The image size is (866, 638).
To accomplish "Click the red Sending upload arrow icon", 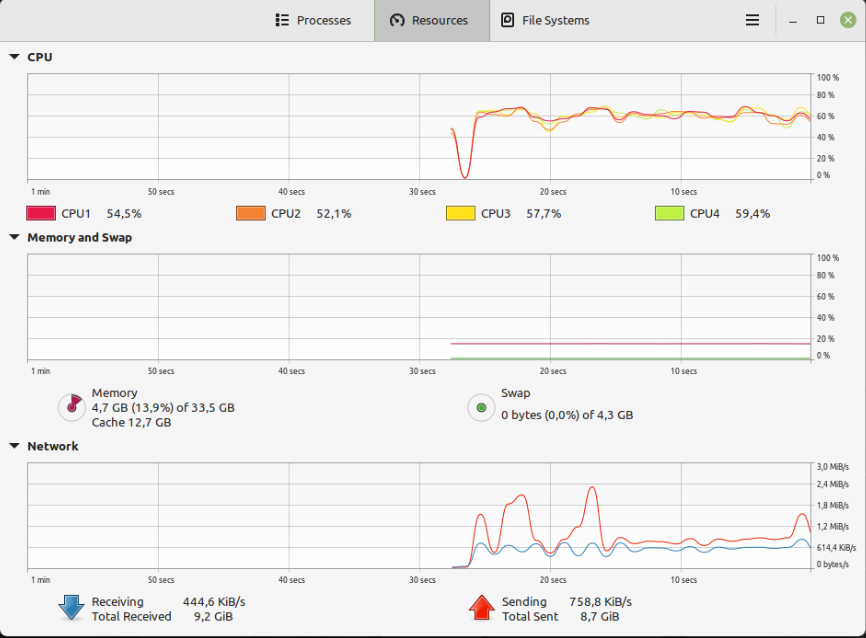I will [x=482, y=608].
